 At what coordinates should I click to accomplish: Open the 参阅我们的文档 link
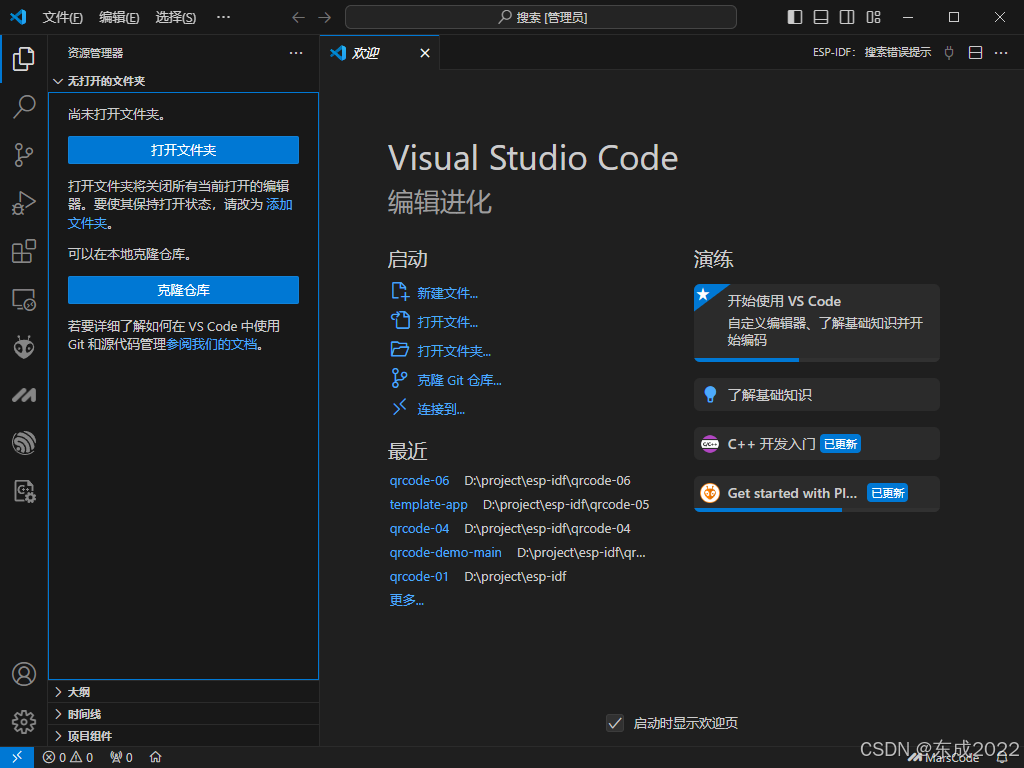point(212,344)
